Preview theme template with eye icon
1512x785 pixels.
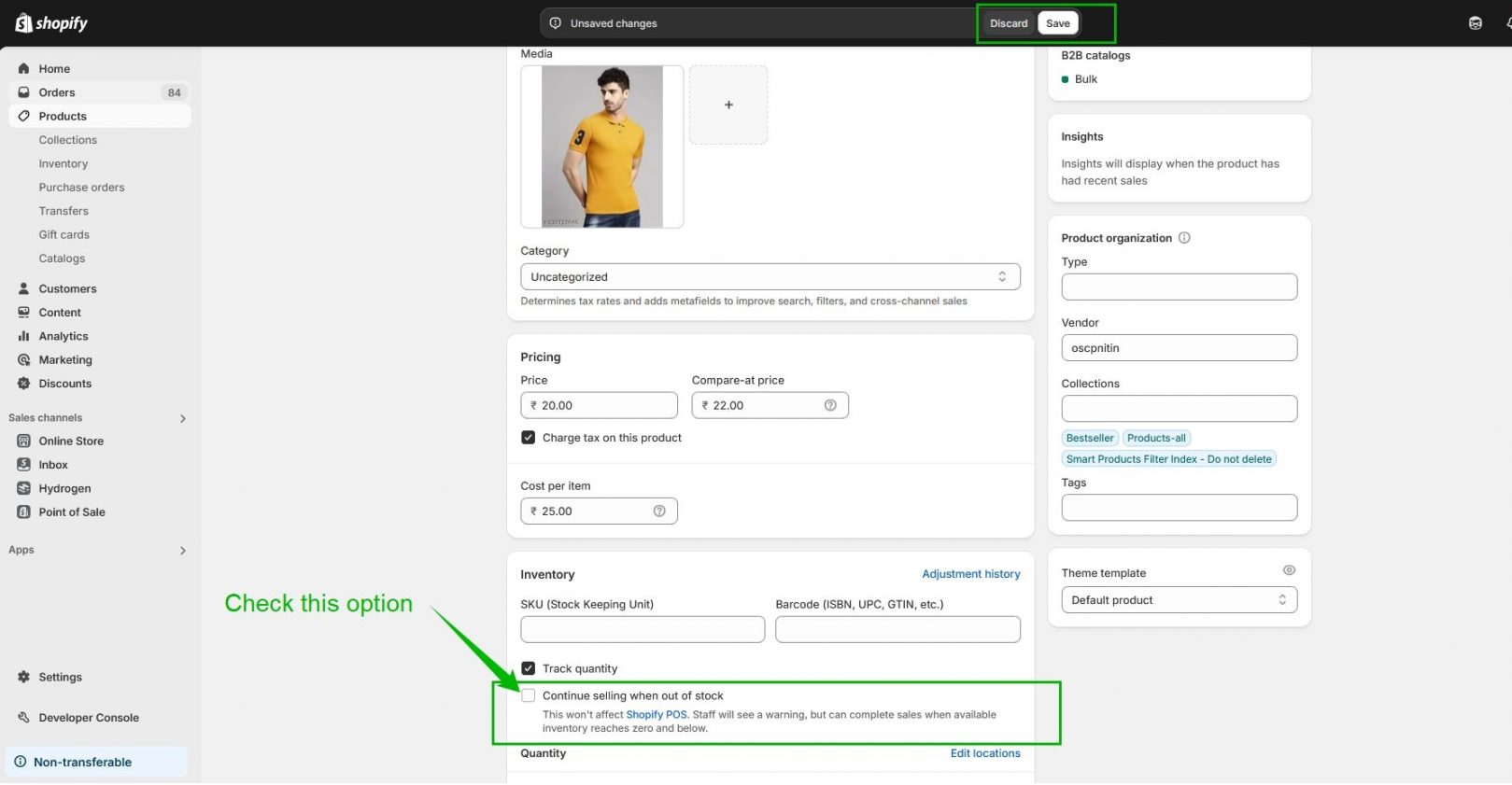click(1289, 570)
